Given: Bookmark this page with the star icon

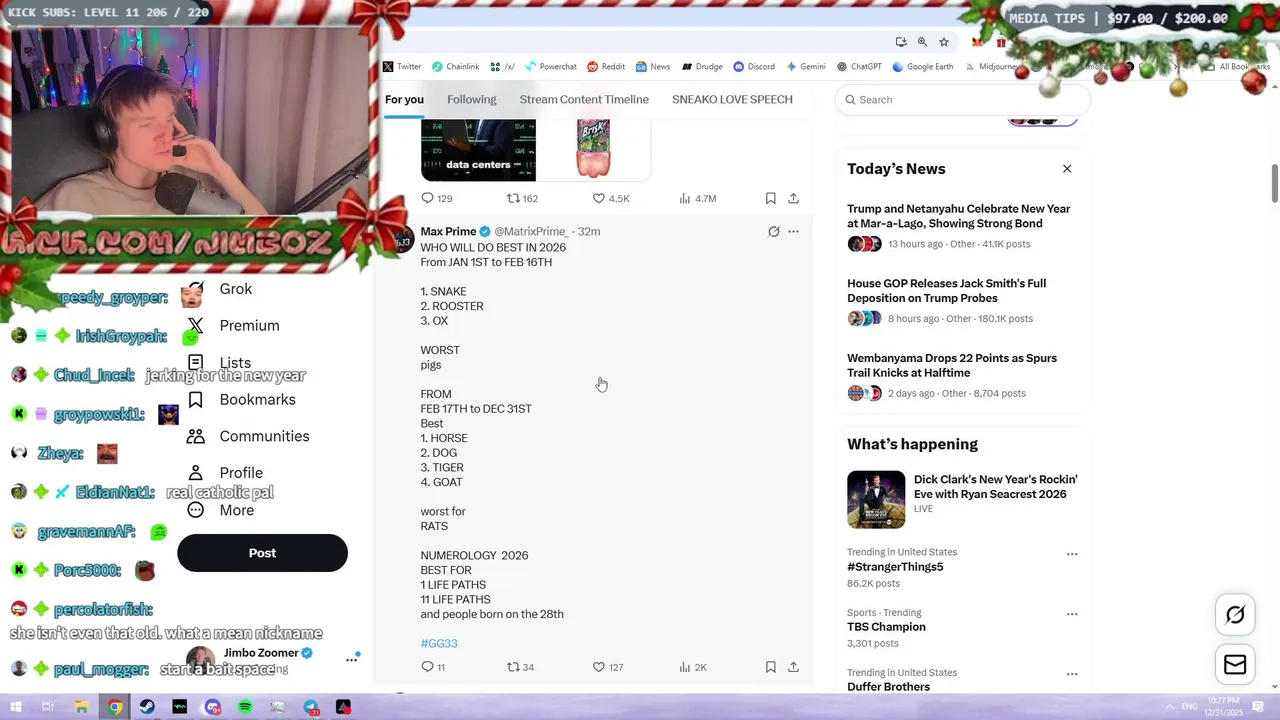Looking at the screenshot, I should point(944,42).
